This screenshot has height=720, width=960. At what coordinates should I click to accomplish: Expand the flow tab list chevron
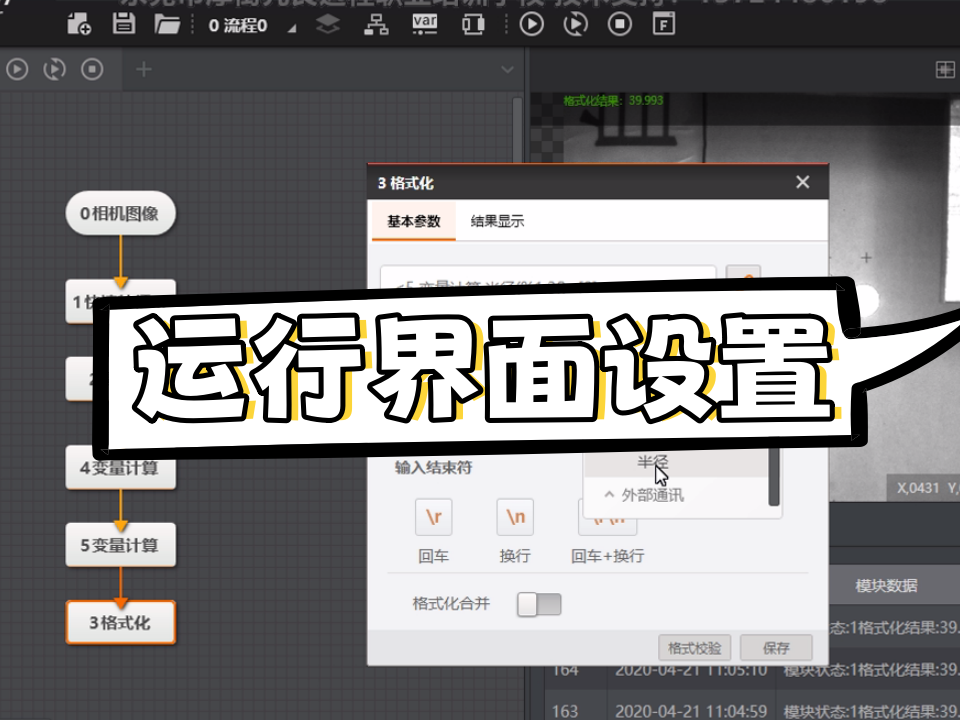[506, 69]
